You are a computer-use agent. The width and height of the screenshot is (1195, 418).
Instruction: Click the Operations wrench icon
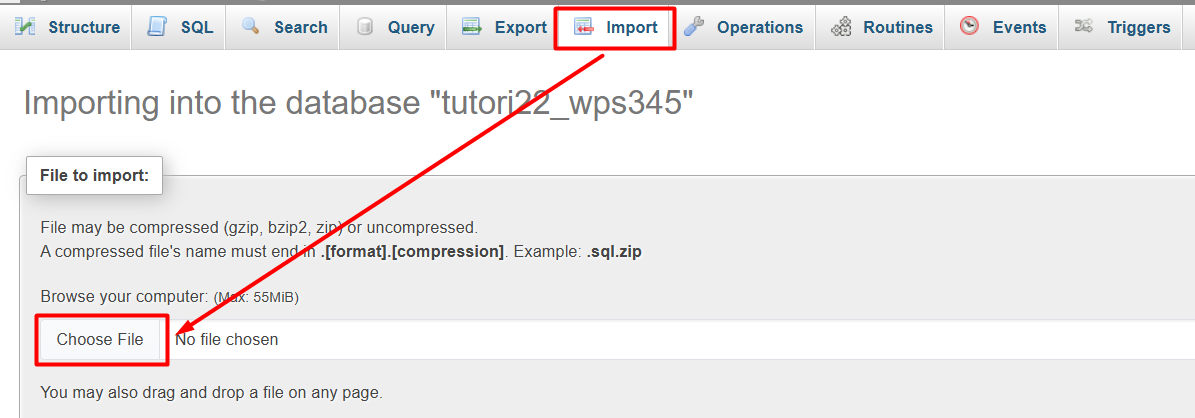pos(694,27)
